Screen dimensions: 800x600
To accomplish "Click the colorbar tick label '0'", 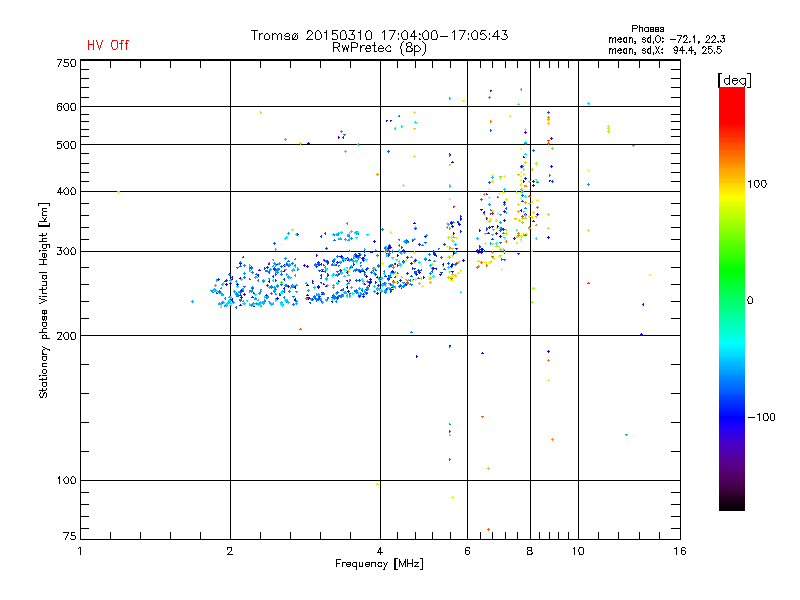I will click(750, 301).
